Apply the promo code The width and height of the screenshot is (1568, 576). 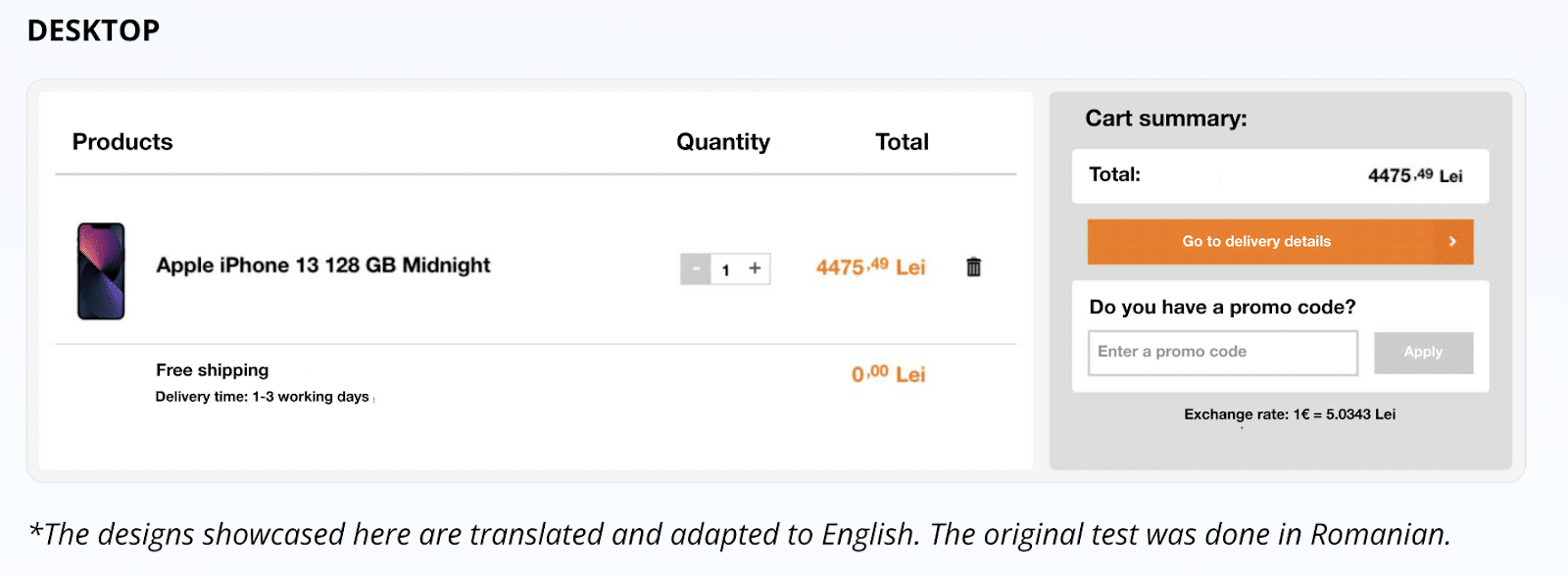(x=1423, y=352)
